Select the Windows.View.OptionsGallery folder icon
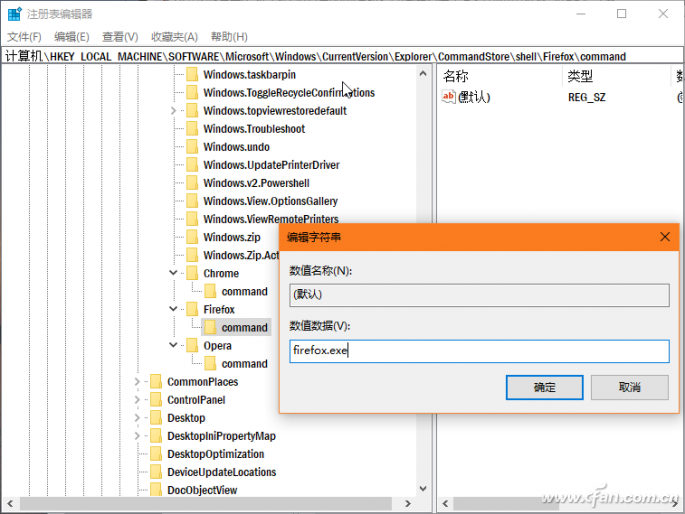This screenshot has height=514, width=685. coord(192,201)
